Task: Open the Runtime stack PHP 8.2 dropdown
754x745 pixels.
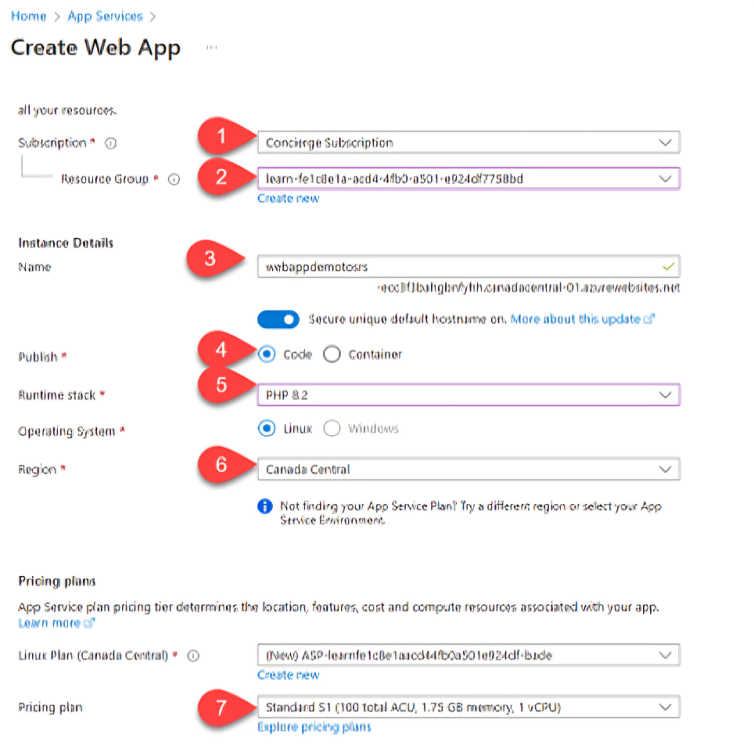Action: tap(468, 395)
